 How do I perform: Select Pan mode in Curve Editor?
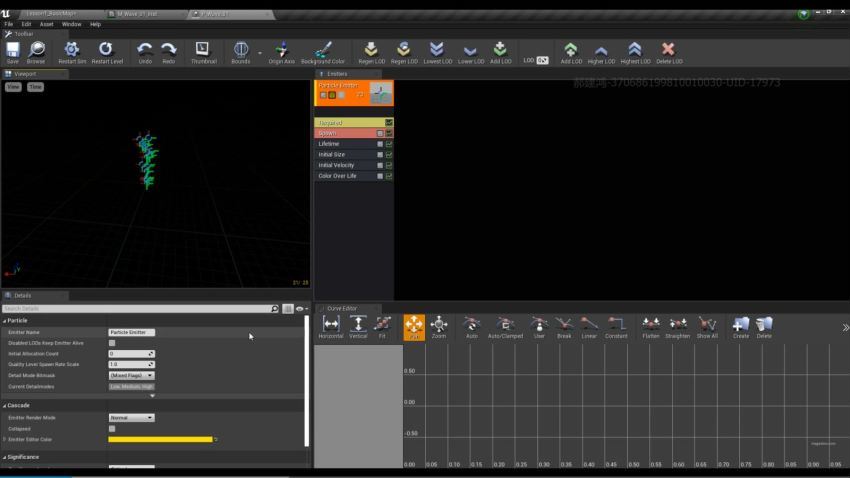[414, 327]
